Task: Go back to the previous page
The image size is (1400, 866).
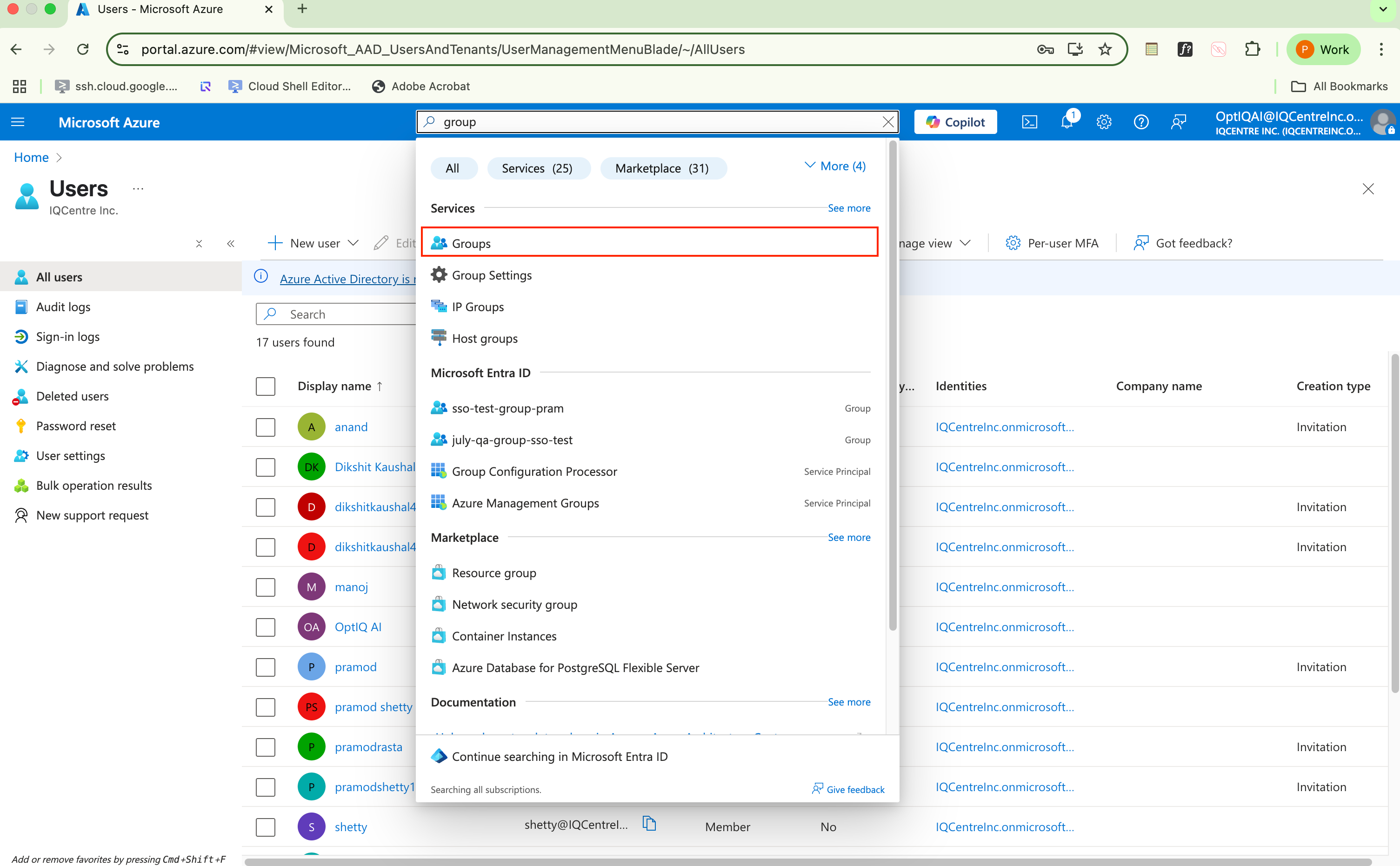Action: coord(17,49)
